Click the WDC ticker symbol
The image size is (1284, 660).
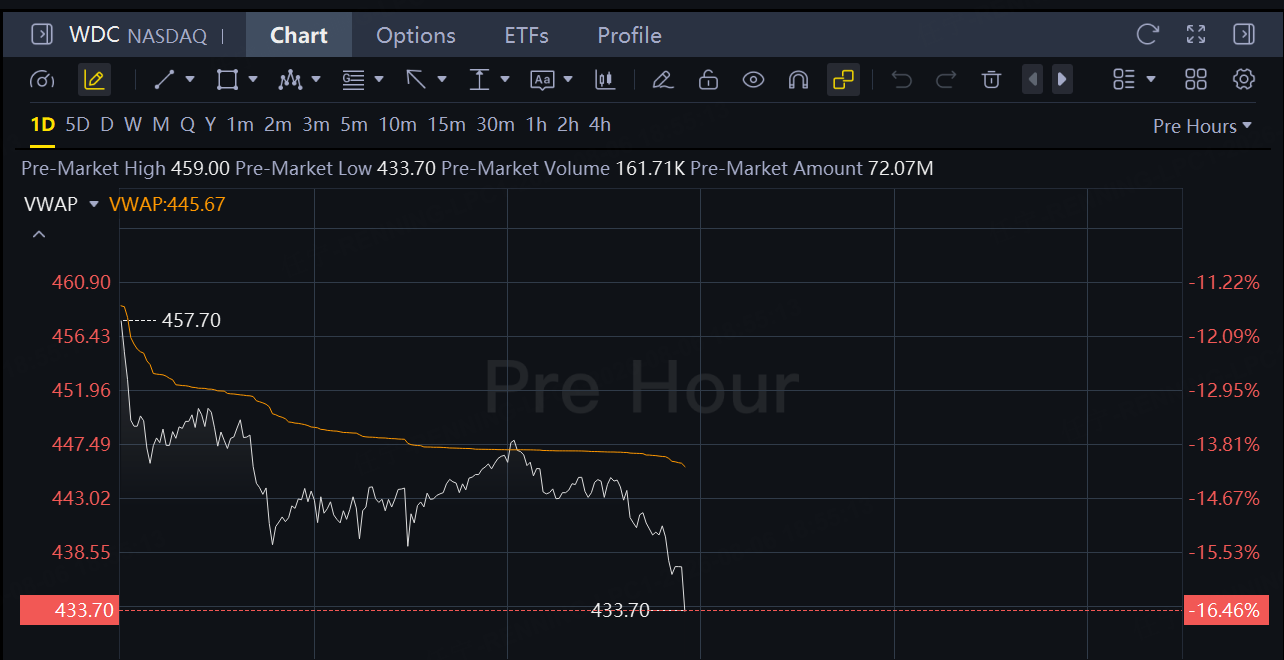[94, 35]
